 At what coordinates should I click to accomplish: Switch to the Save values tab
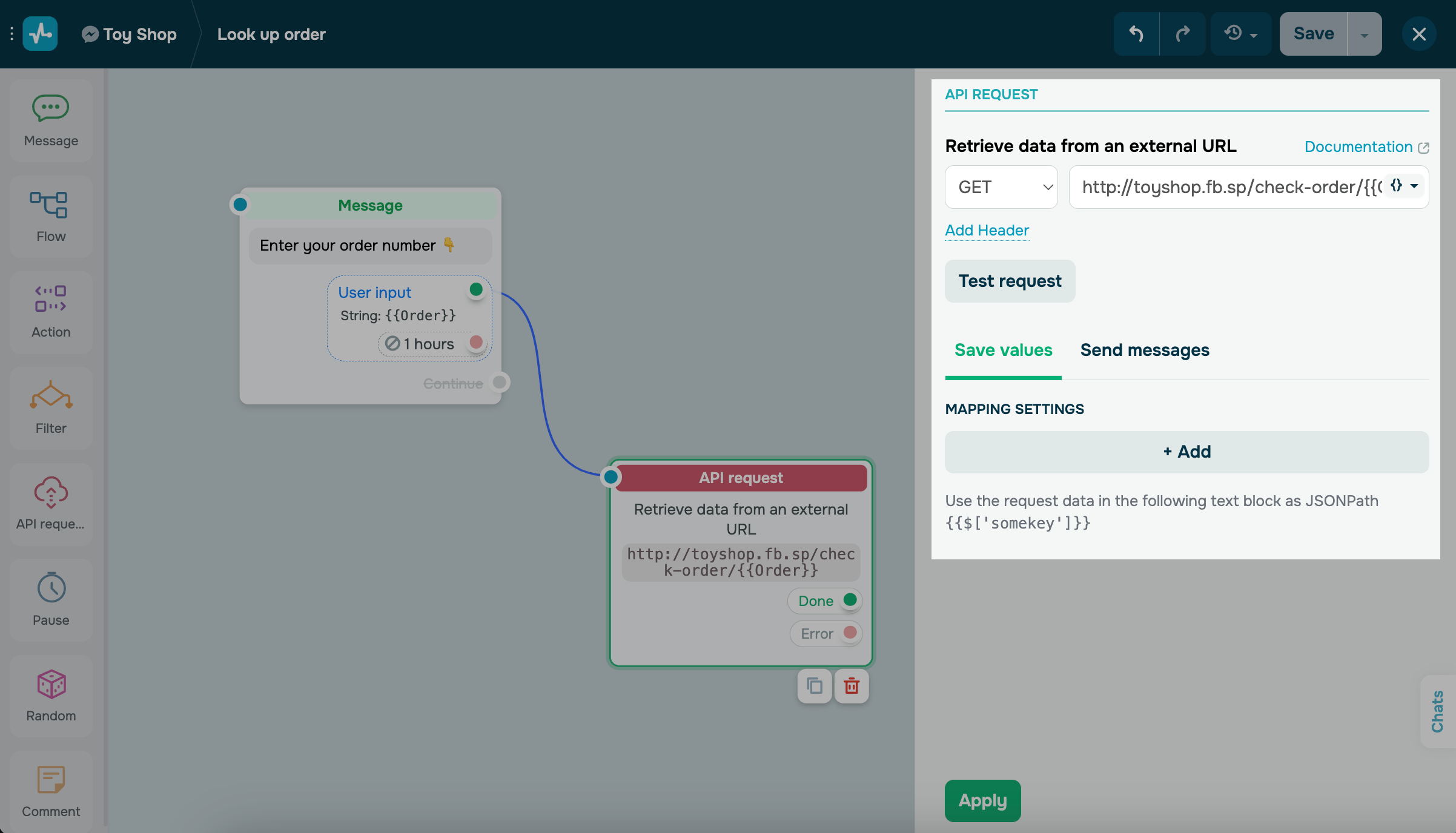[1003, 350]
